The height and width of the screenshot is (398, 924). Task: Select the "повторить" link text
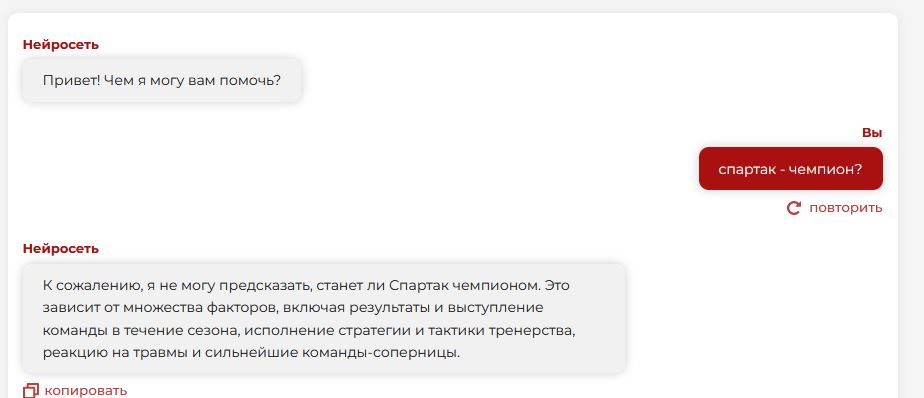pyautogui.click(x=846, y=208)
